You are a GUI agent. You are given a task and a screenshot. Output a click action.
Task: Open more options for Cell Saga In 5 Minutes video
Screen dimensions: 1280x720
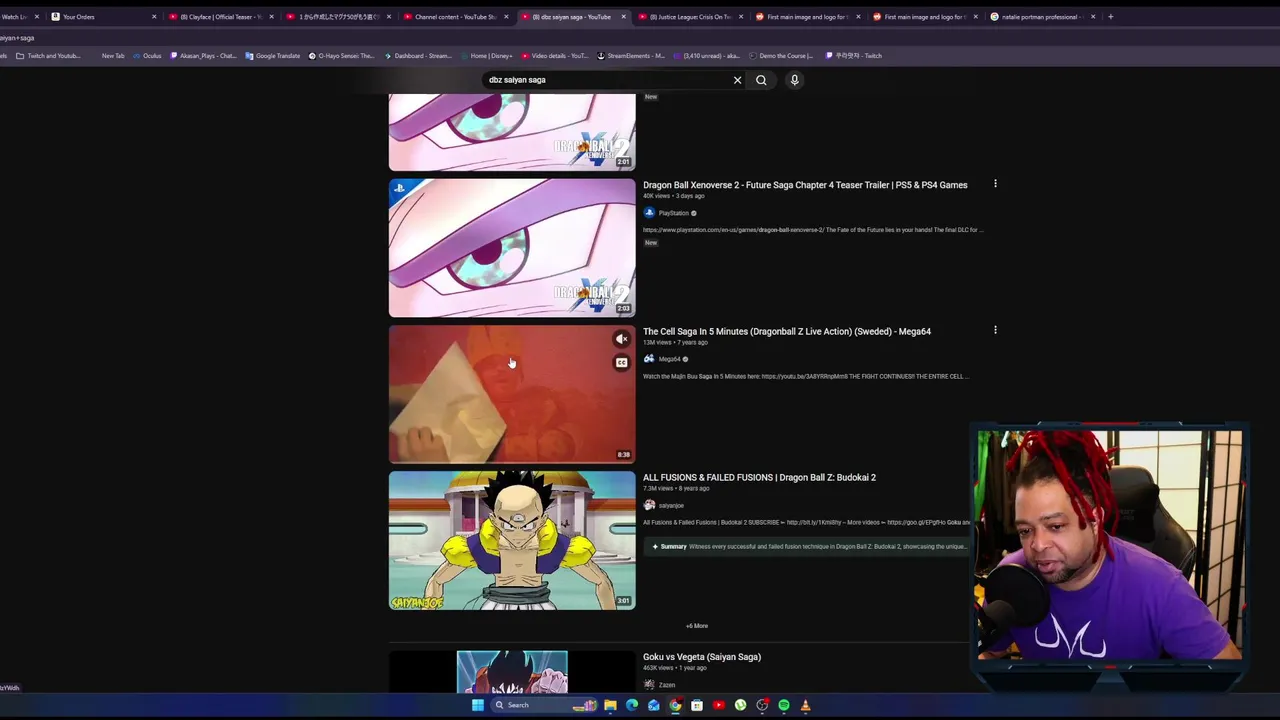(x=994, y=330)
